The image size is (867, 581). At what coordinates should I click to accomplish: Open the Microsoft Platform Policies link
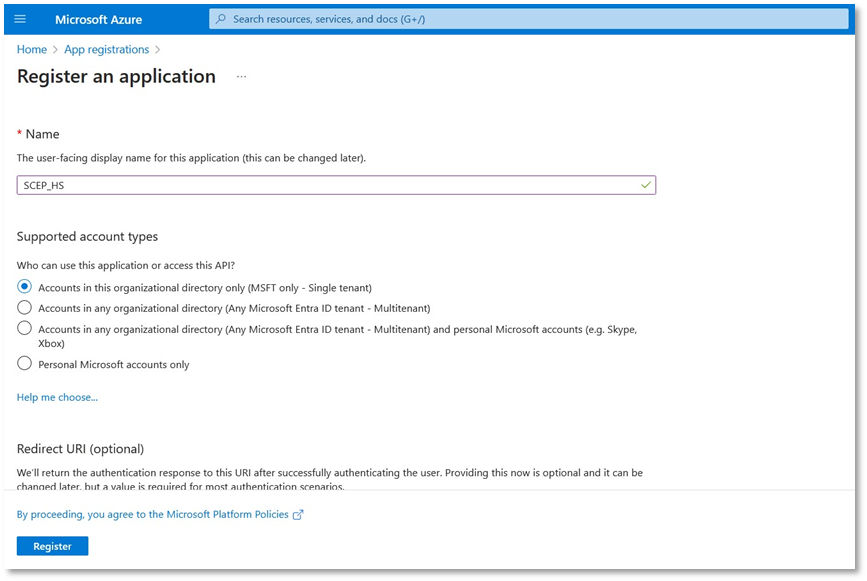pos(152,515)
